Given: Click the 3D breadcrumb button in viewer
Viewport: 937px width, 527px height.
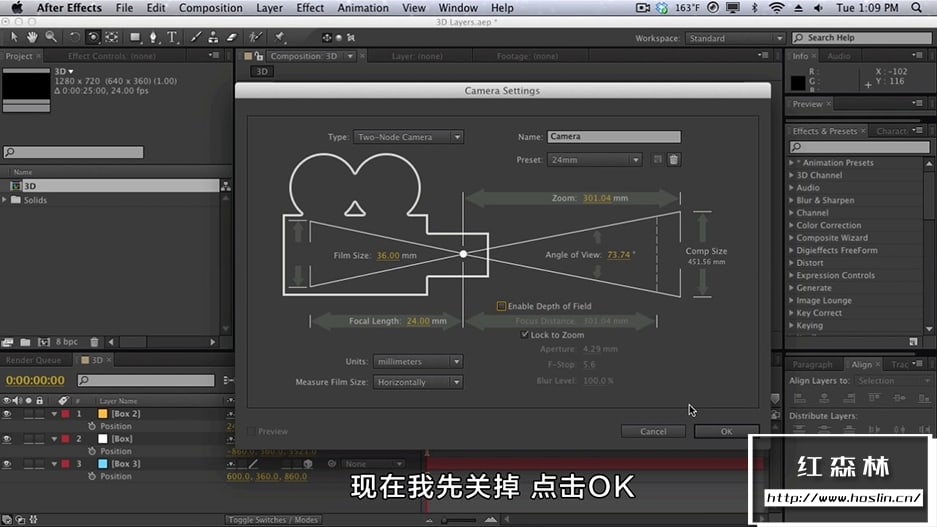Looking at the screenshot, I should (x=262, y=72).
